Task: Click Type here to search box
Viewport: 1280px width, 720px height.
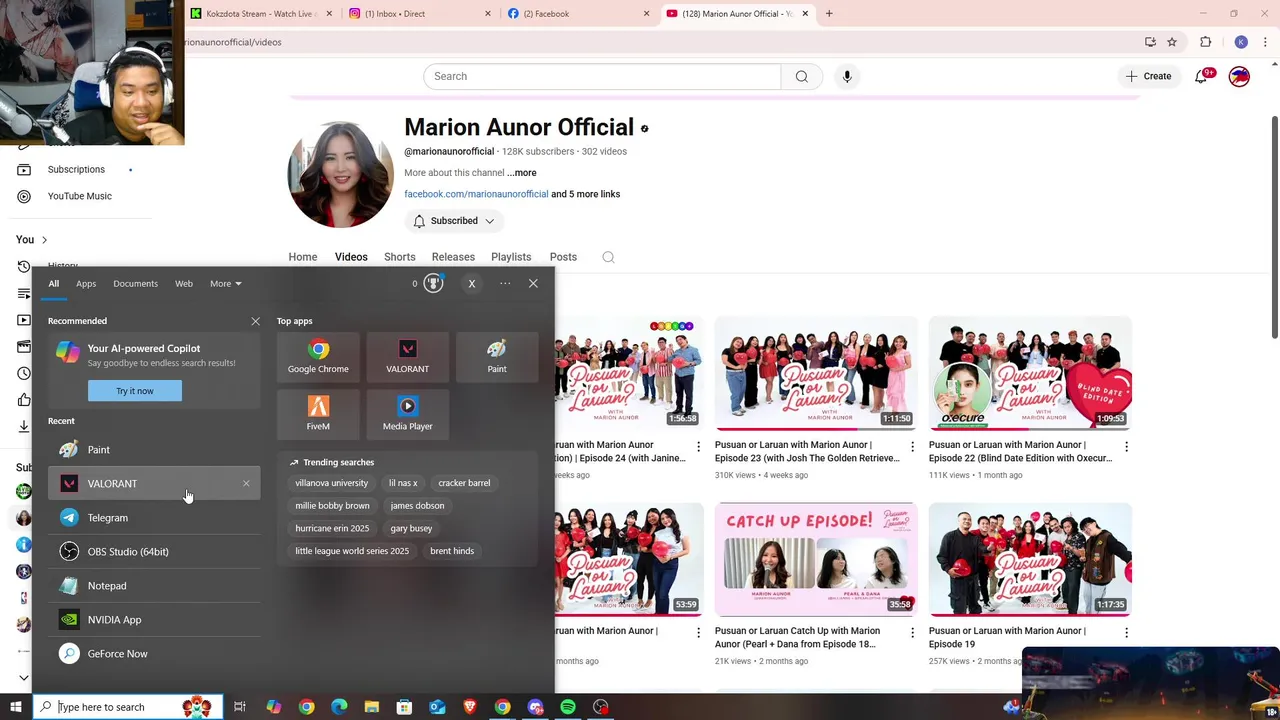Action: [127, 707]
